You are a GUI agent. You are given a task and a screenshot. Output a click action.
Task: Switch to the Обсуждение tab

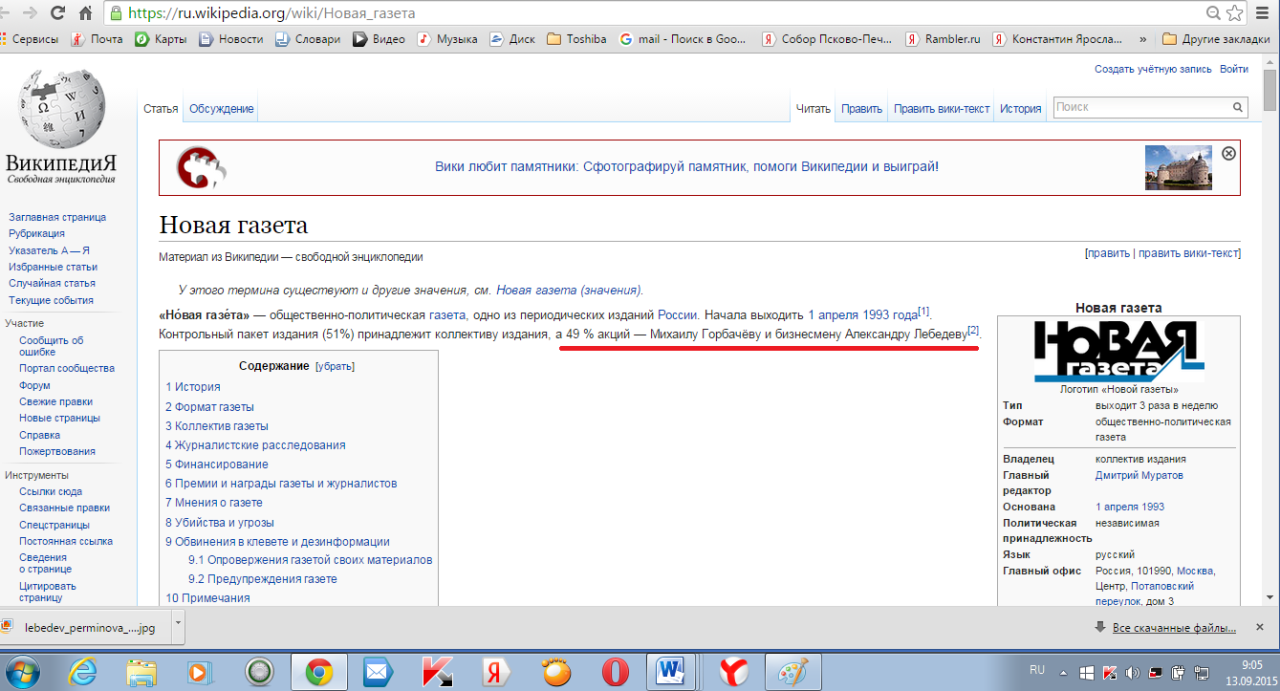pos(221,109)
